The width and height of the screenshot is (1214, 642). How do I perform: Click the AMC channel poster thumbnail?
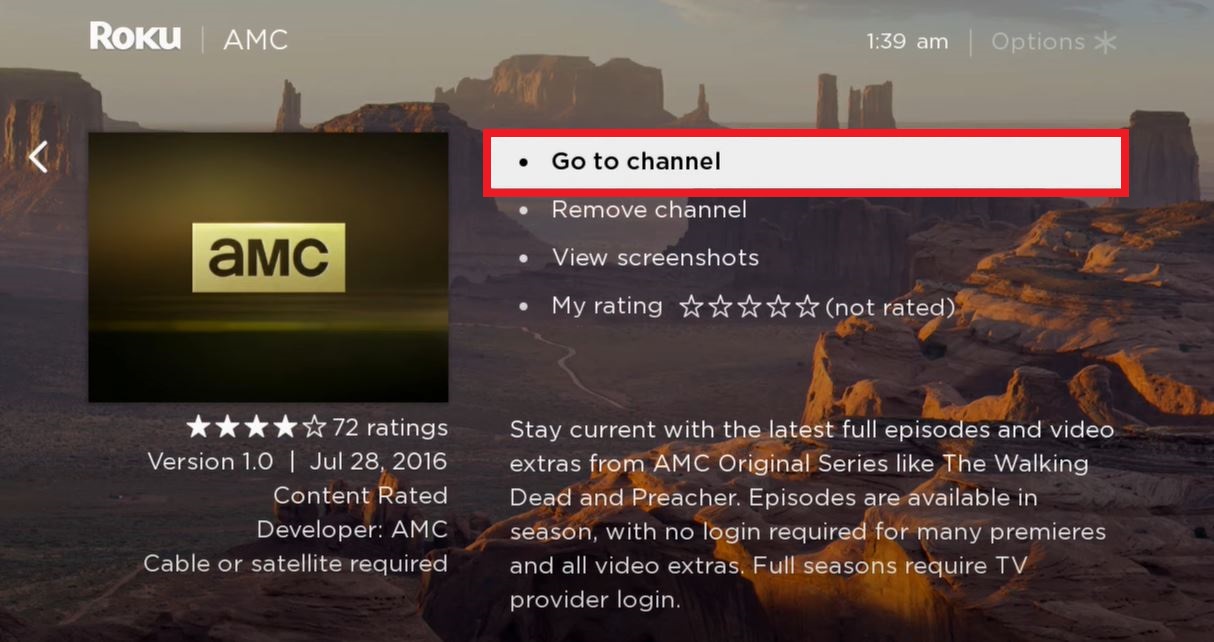[268, 267]
